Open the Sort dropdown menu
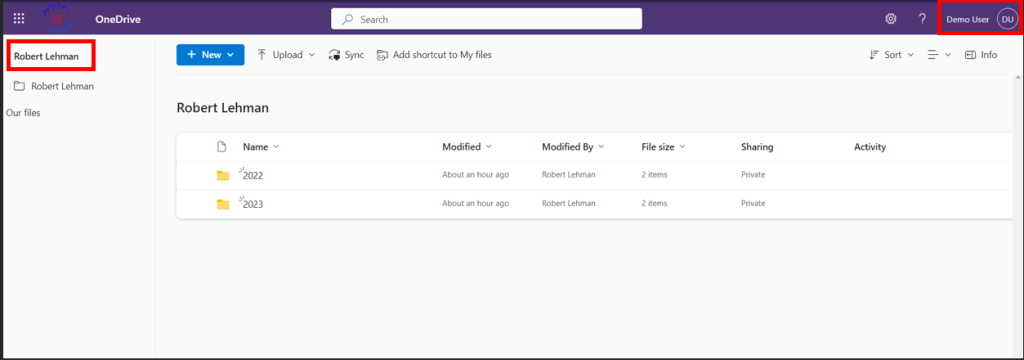 891,55
